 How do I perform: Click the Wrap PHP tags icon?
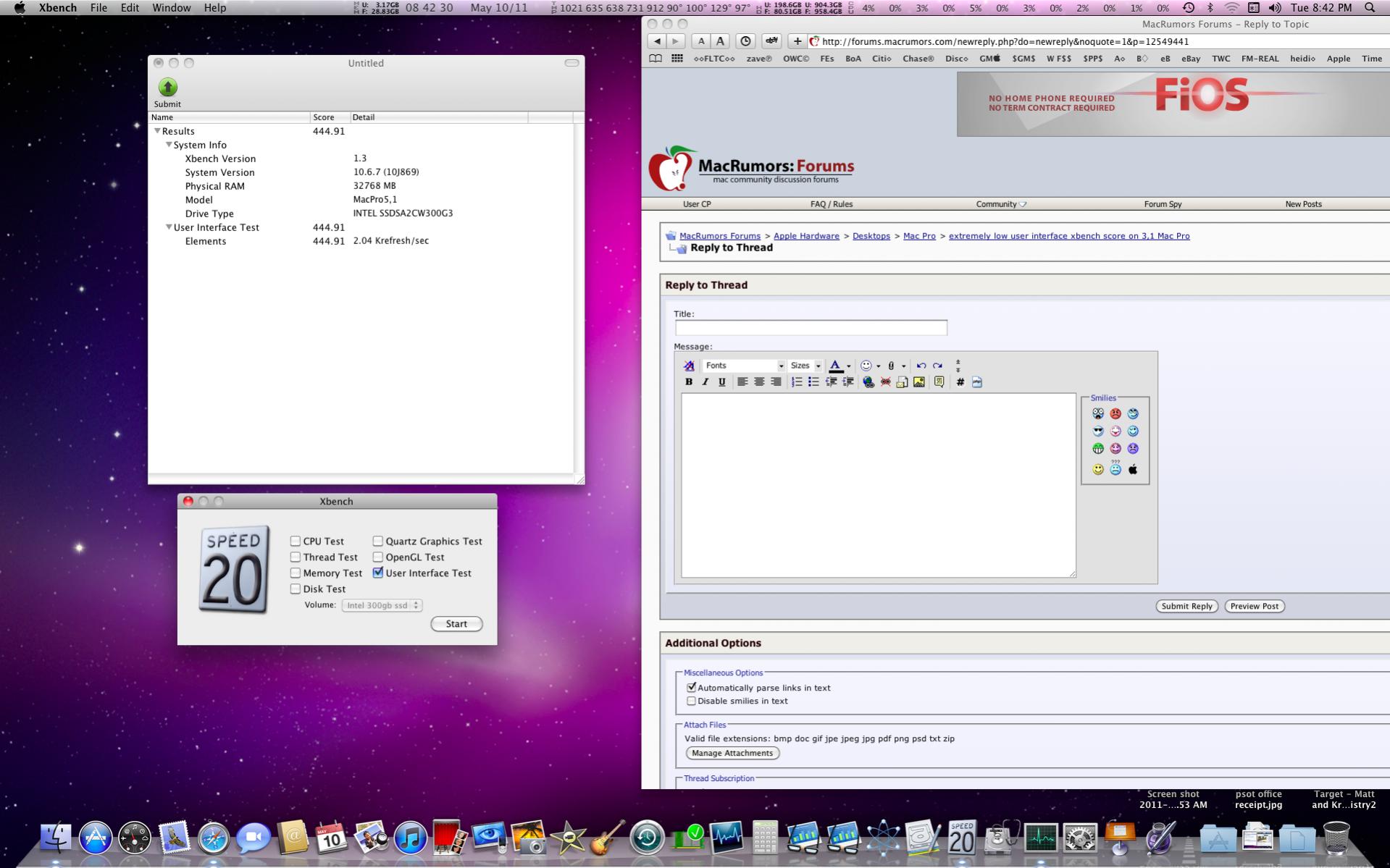click(x=977, y=382)
